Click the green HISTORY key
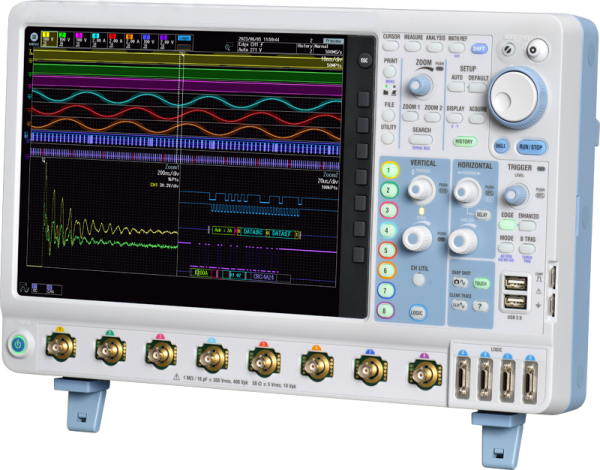 tap(464, 142)
